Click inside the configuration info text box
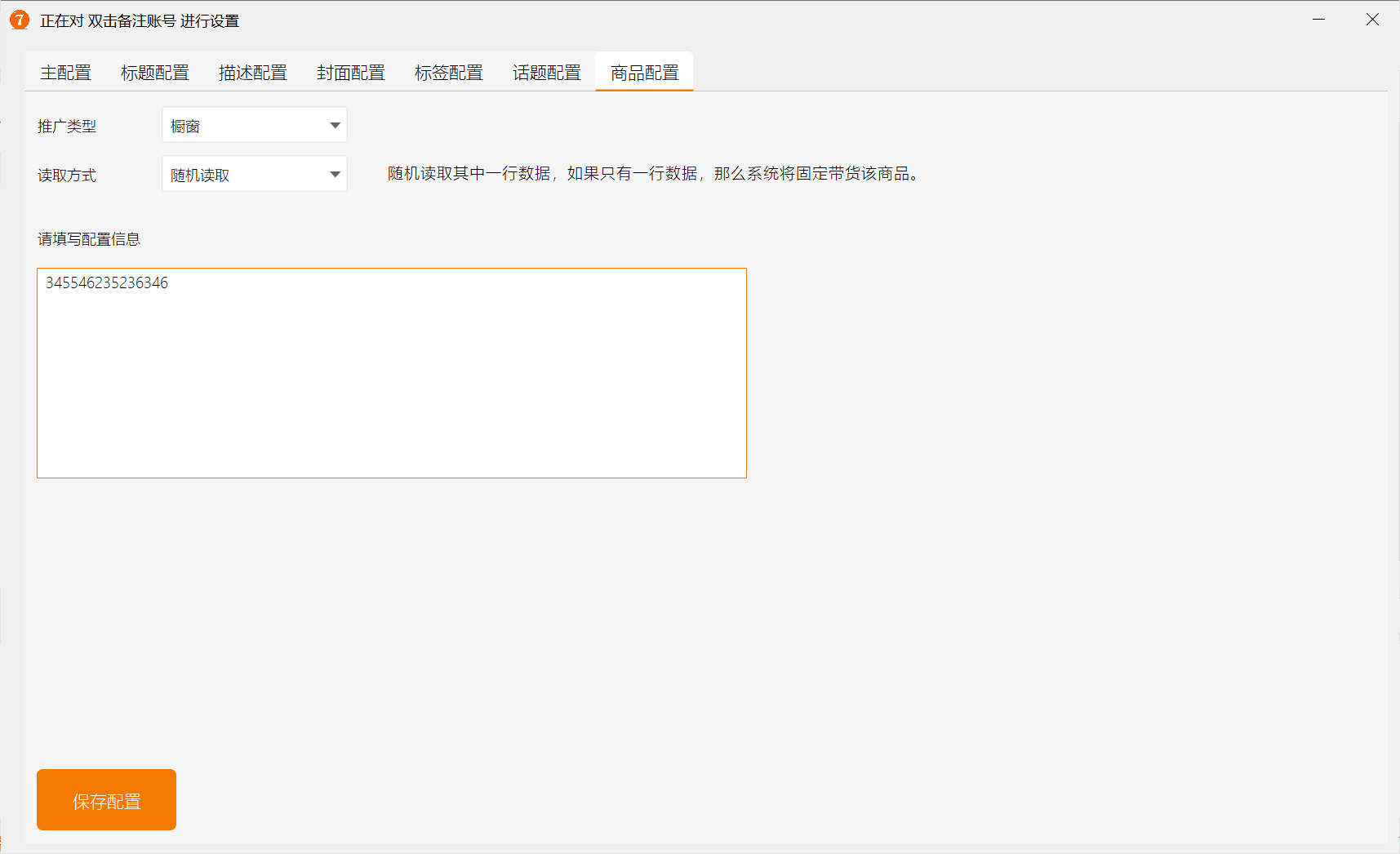1400x854 pixels. [392, 373]
